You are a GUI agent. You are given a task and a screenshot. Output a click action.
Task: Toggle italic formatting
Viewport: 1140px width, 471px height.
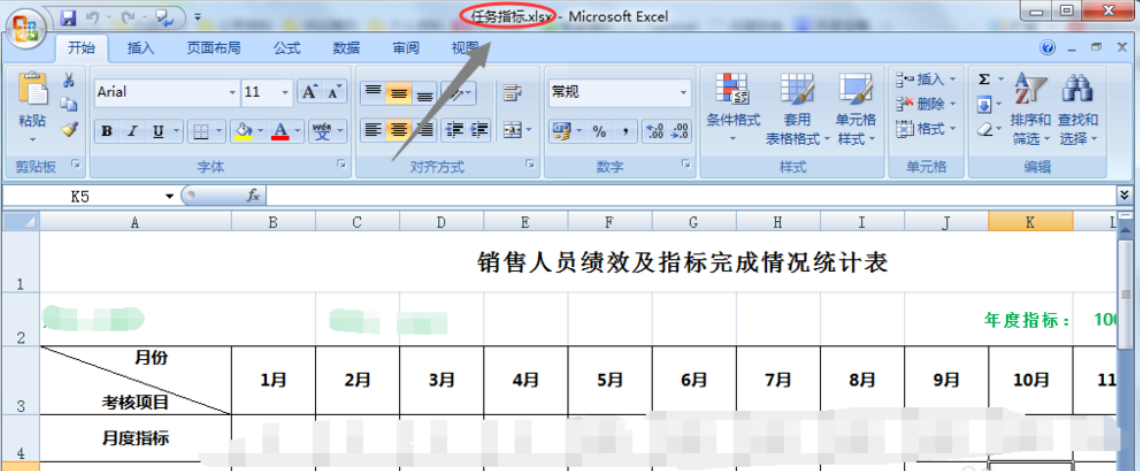click(132, 131)
